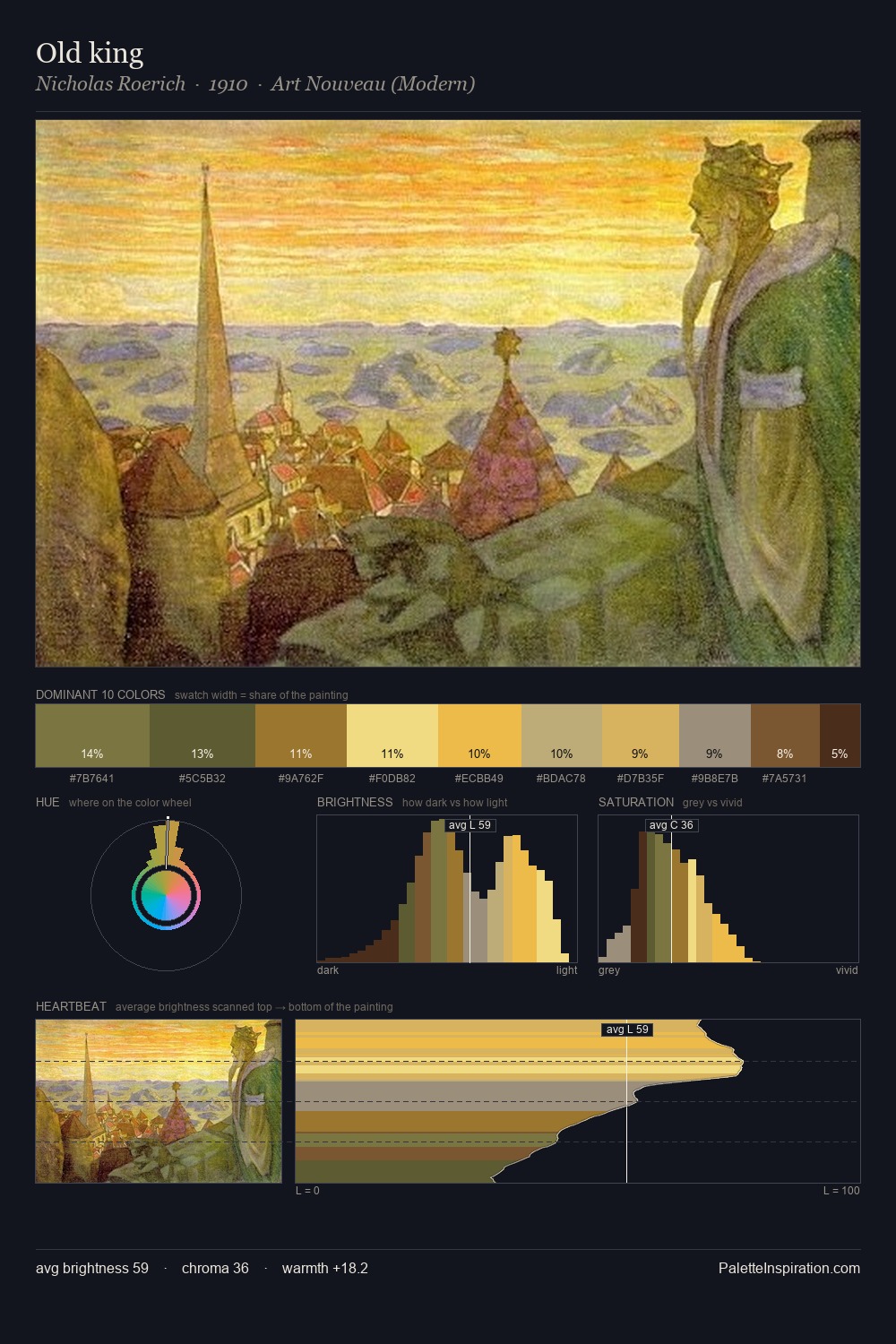Click the hue color wheel
This screenshot has height=1344, width=896.
click(x=166, y=894)
